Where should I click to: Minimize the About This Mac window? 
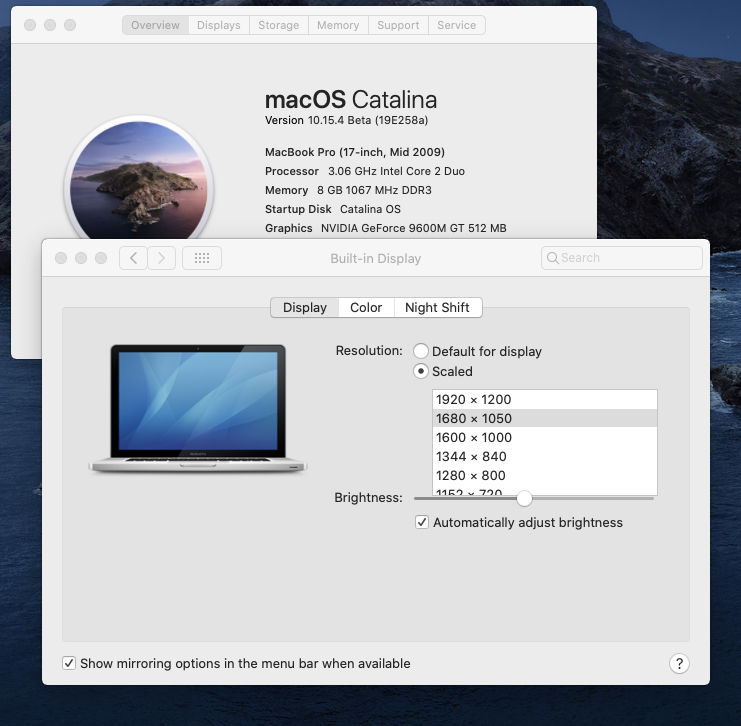(50, 25)
